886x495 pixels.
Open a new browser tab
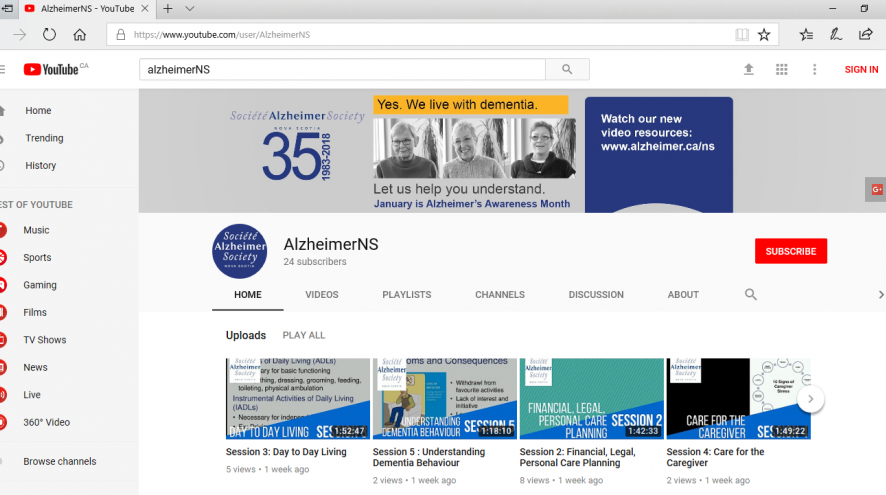coord(168,8)
